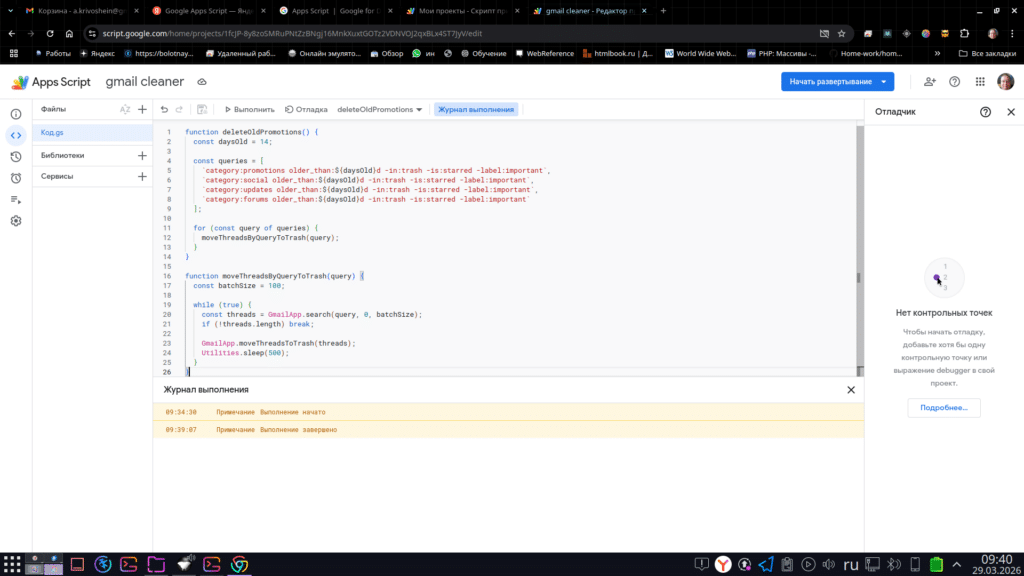The height and width of the screenshot is (576, 1024).
Task: Click the undo arrow in editor toolbar
Action: [x=164, y=109]
